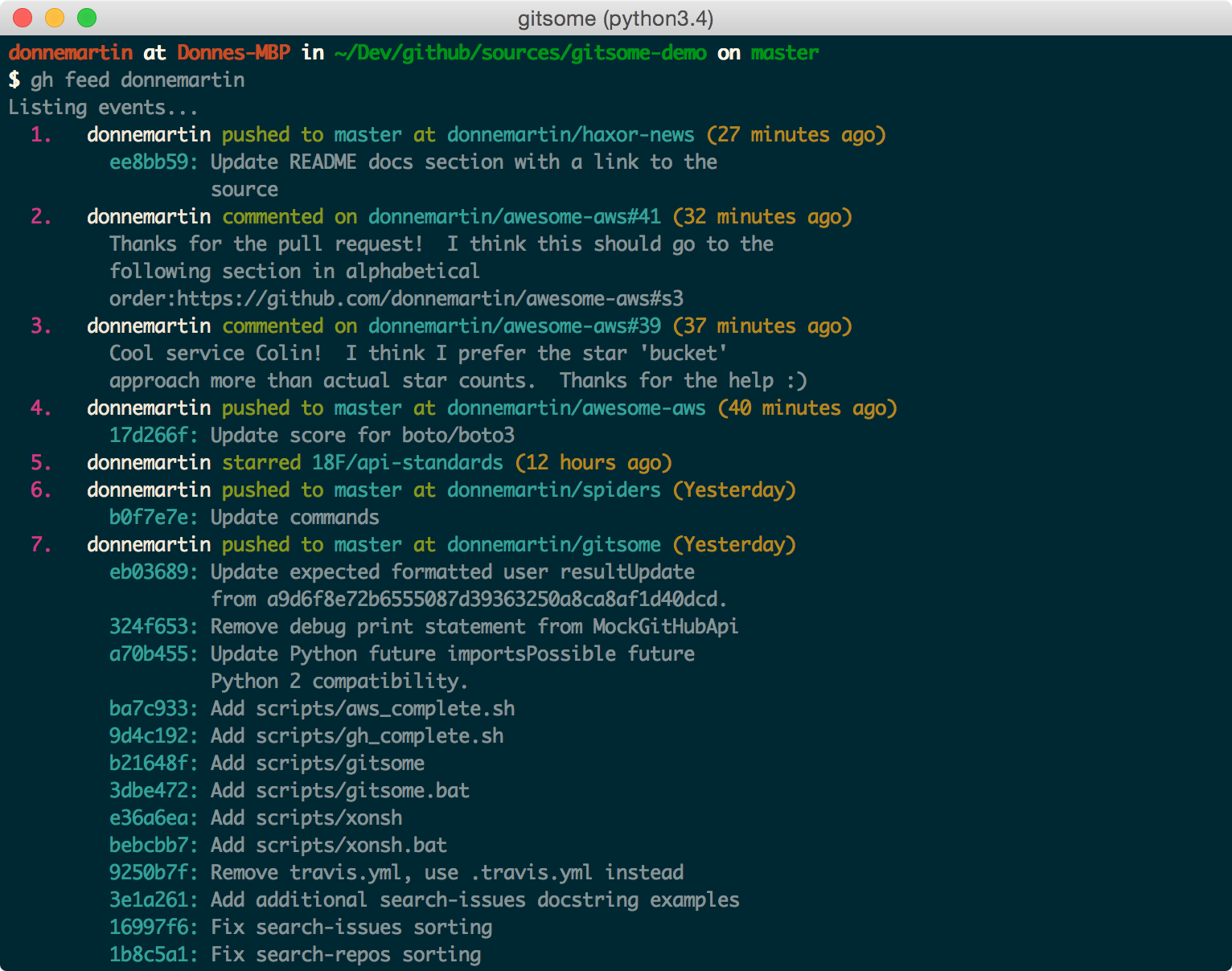Click commit hash '9d4c192:'
This screenshot has height=971, width=1232.
[x=154, y=736]
